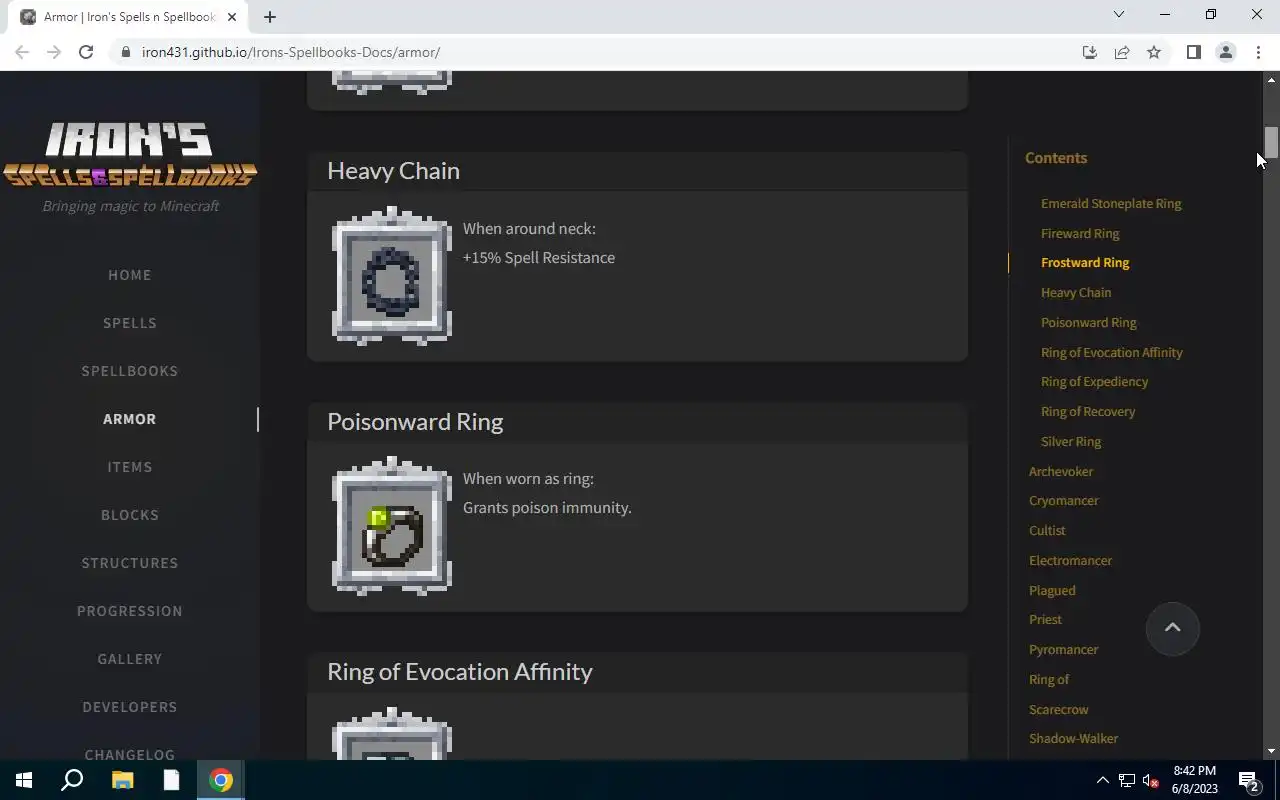Bookmark this page with the star icon

(1154, 52)
